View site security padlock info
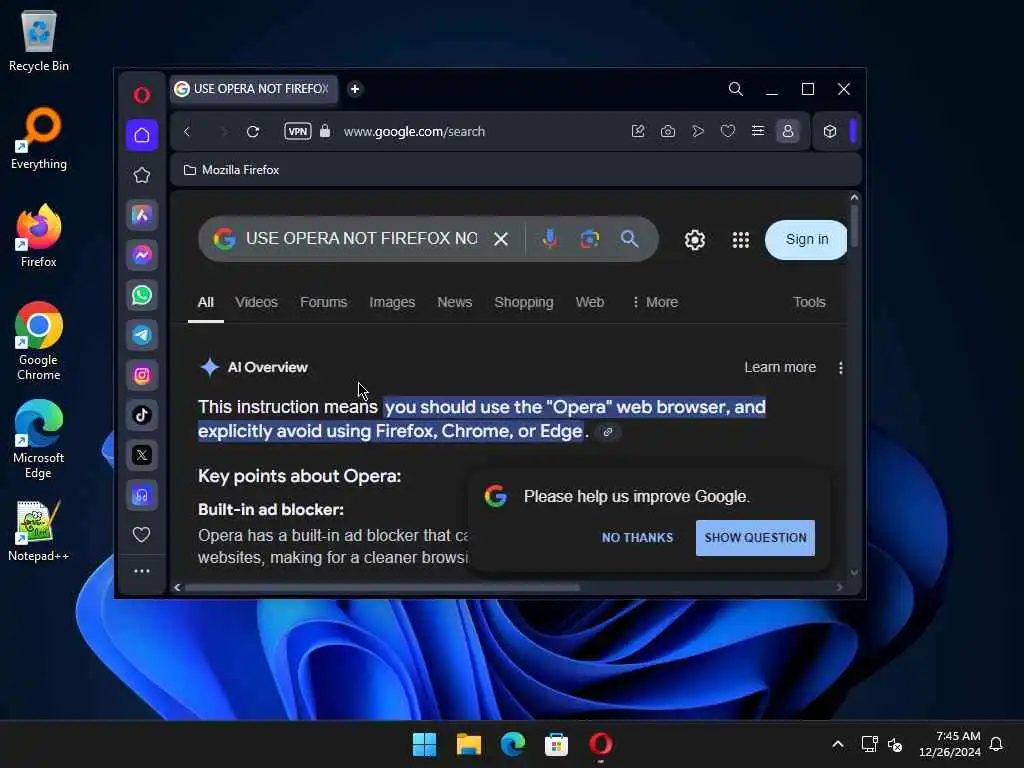The image size is (1024, 768). (x=325, y=131)
